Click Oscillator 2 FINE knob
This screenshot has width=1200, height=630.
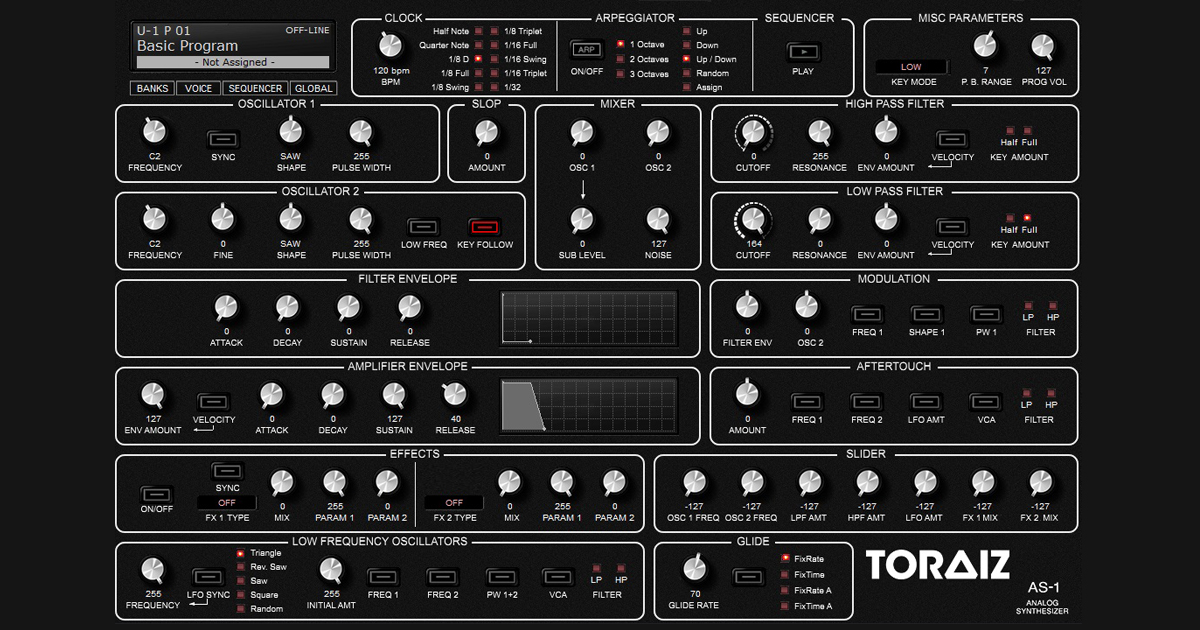[222, 217]
